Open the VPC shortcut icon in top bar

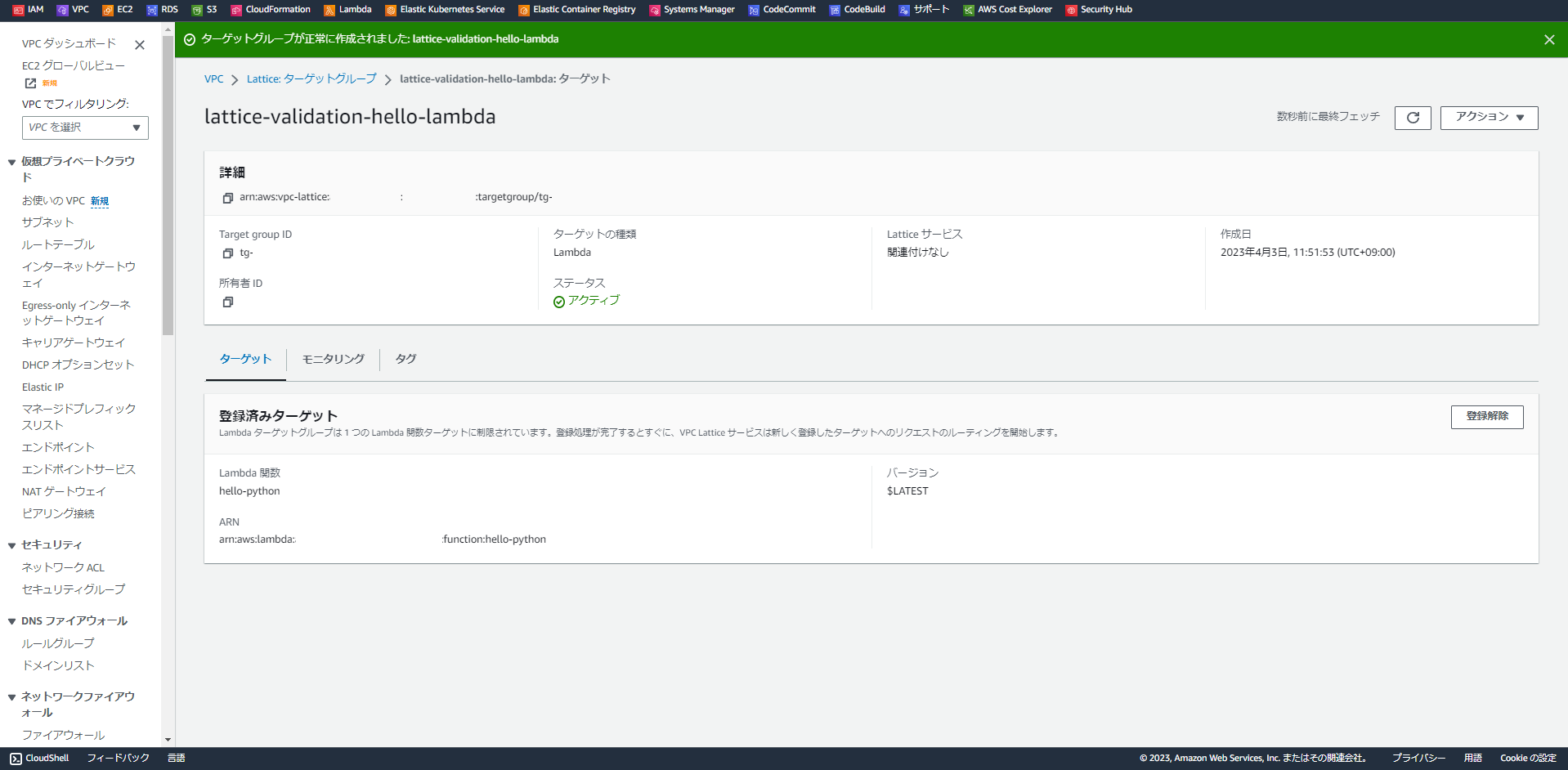63,10
